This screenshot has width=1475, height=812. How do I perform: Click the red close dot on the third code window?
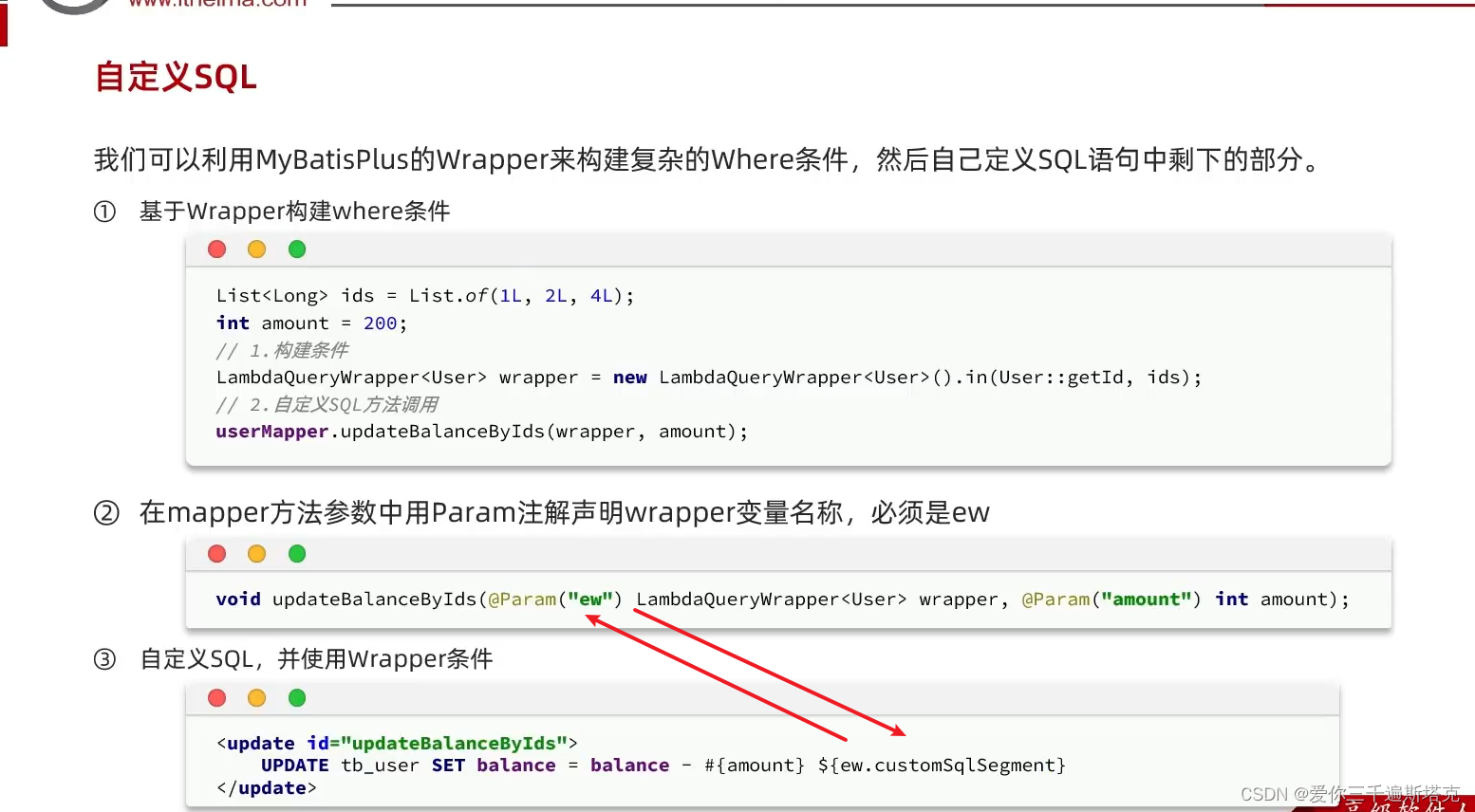point(216,697)
